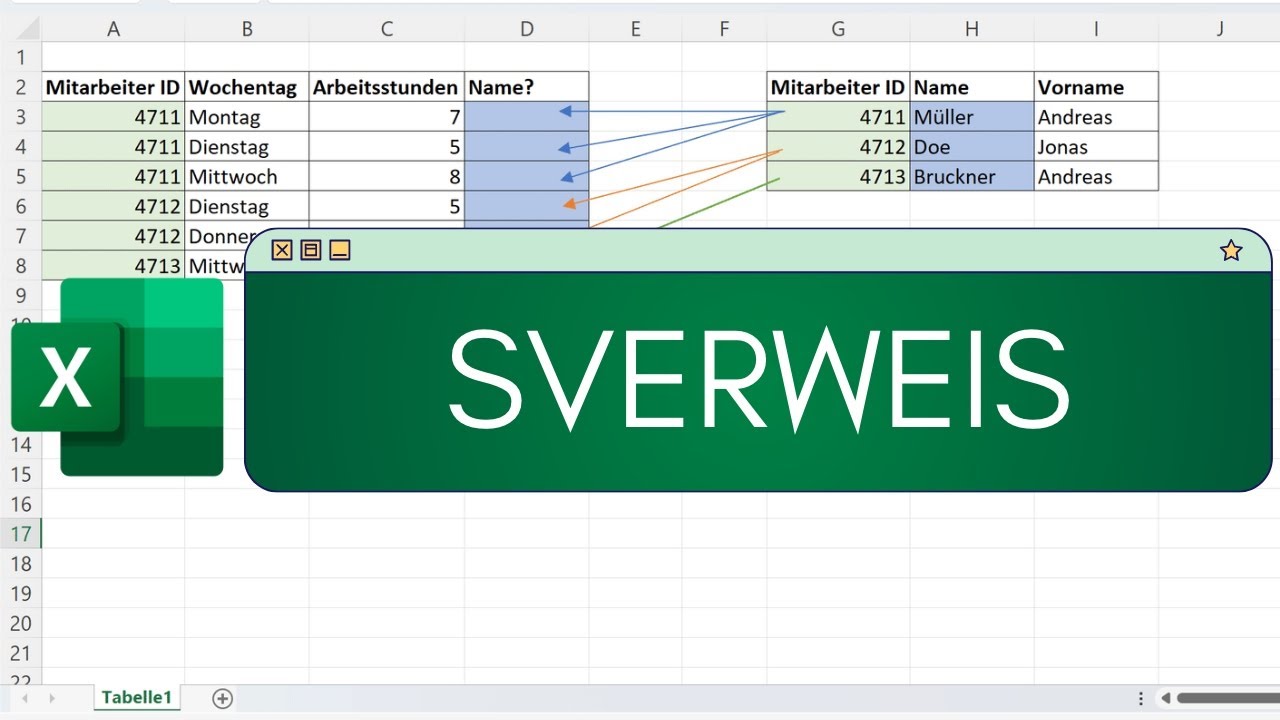Click the 'Müller' cell
Viewport: 1280px width, 720px height.
[x=972, y=117]
